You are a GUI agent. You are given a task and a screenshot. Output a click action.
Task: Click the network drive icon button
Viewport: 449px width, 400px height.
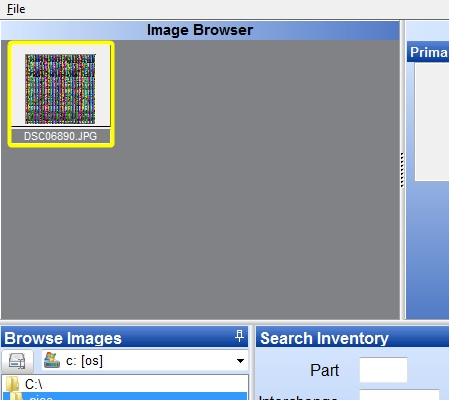pyautogui.click(x=17, y=361)
